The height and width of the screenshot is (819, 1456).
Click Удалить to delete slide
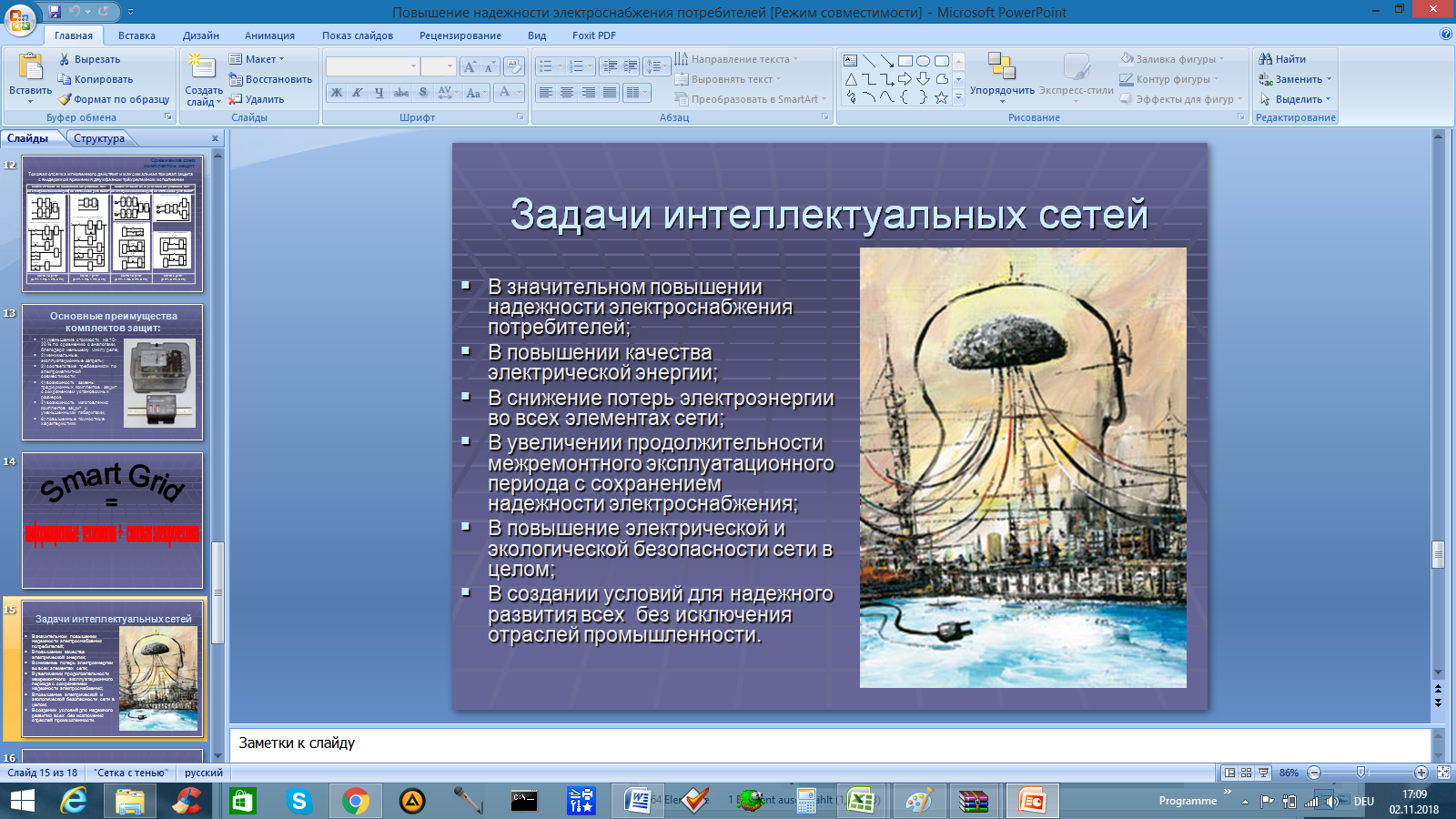point(257,99)
